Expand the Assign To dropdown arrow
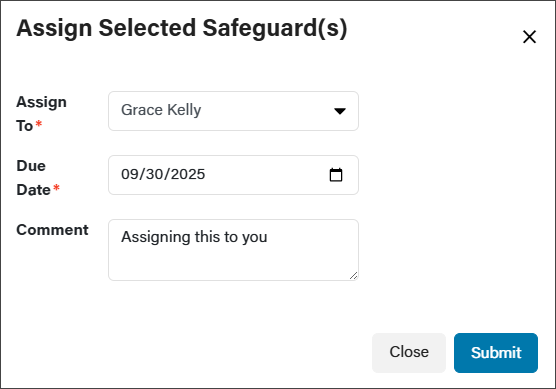Viewport: 556px width, 389px height. point(340,111)
